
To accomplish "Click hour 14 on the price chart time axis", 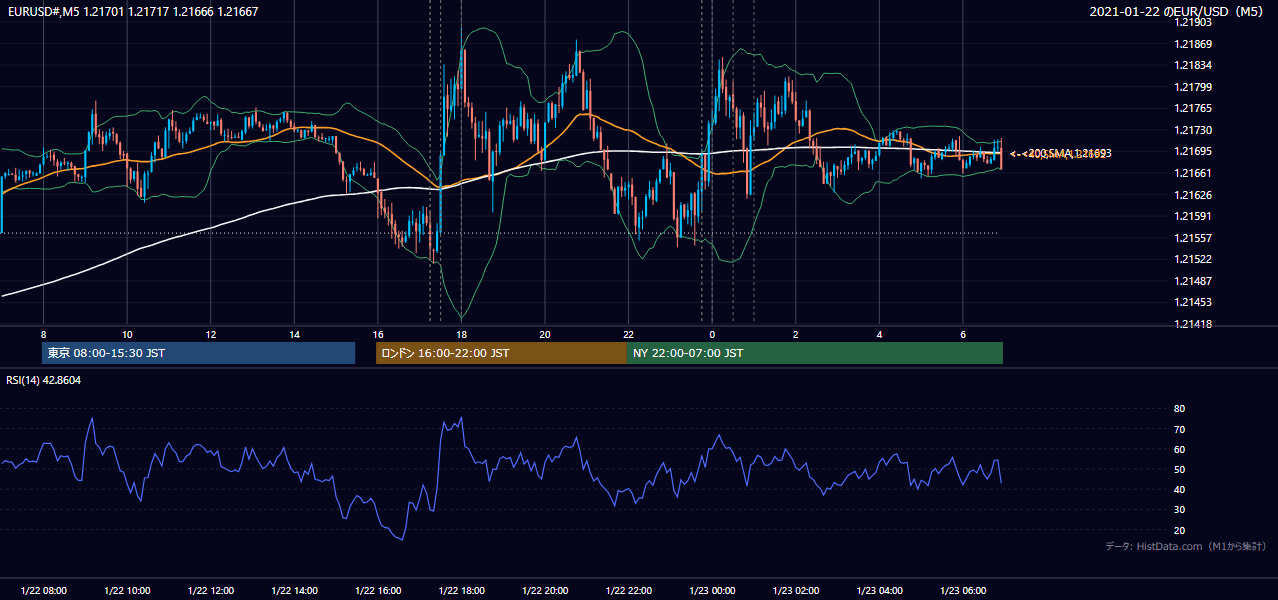I will [294, 334].
